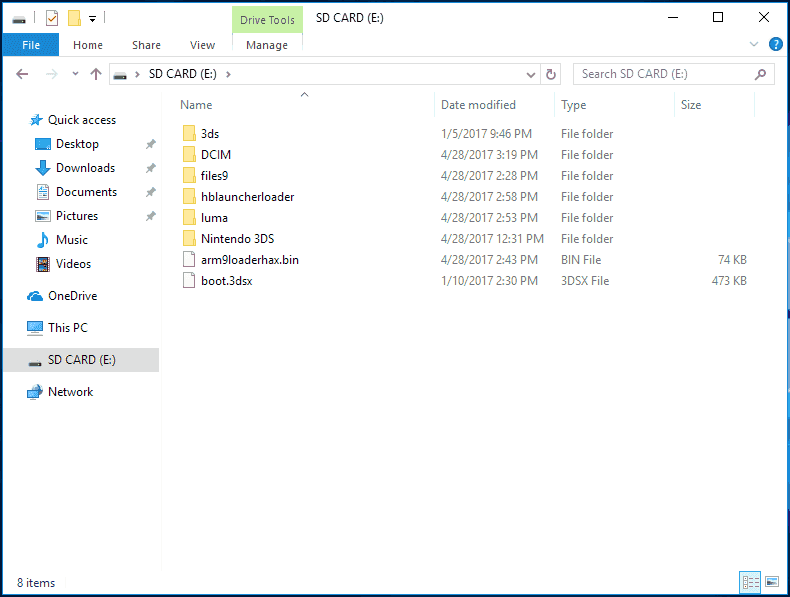This screenshot has width=790, height=597.
Task: Open the Share ribbon tab
Action: point(146,45)
